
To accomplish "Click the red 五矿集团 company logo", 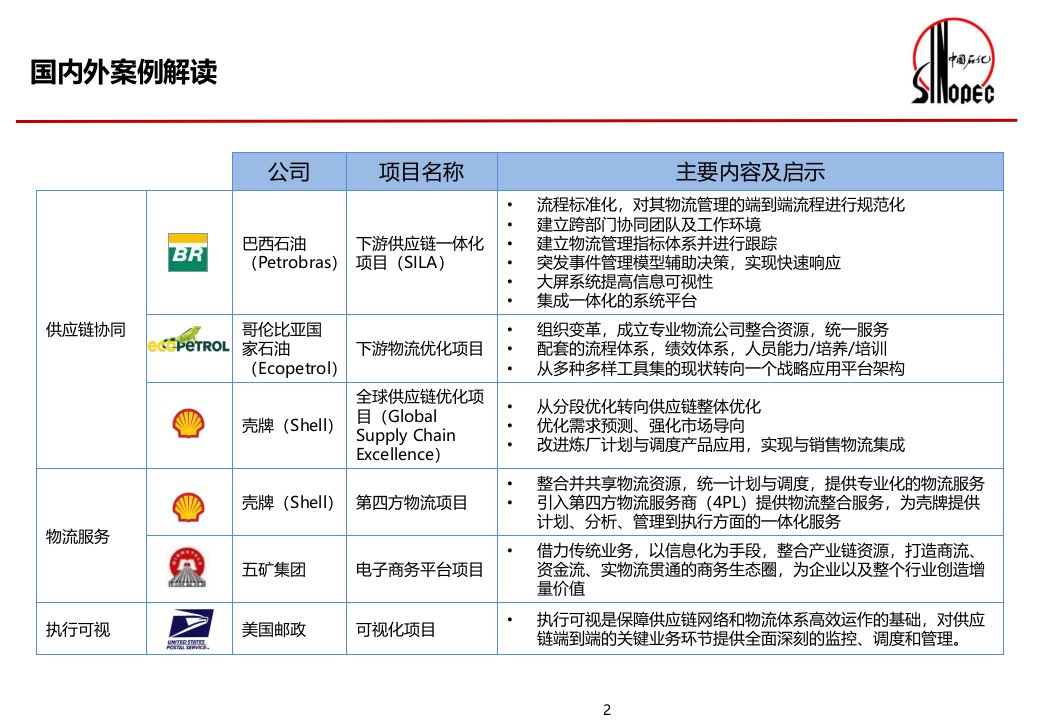I will [x=188, y=570].
